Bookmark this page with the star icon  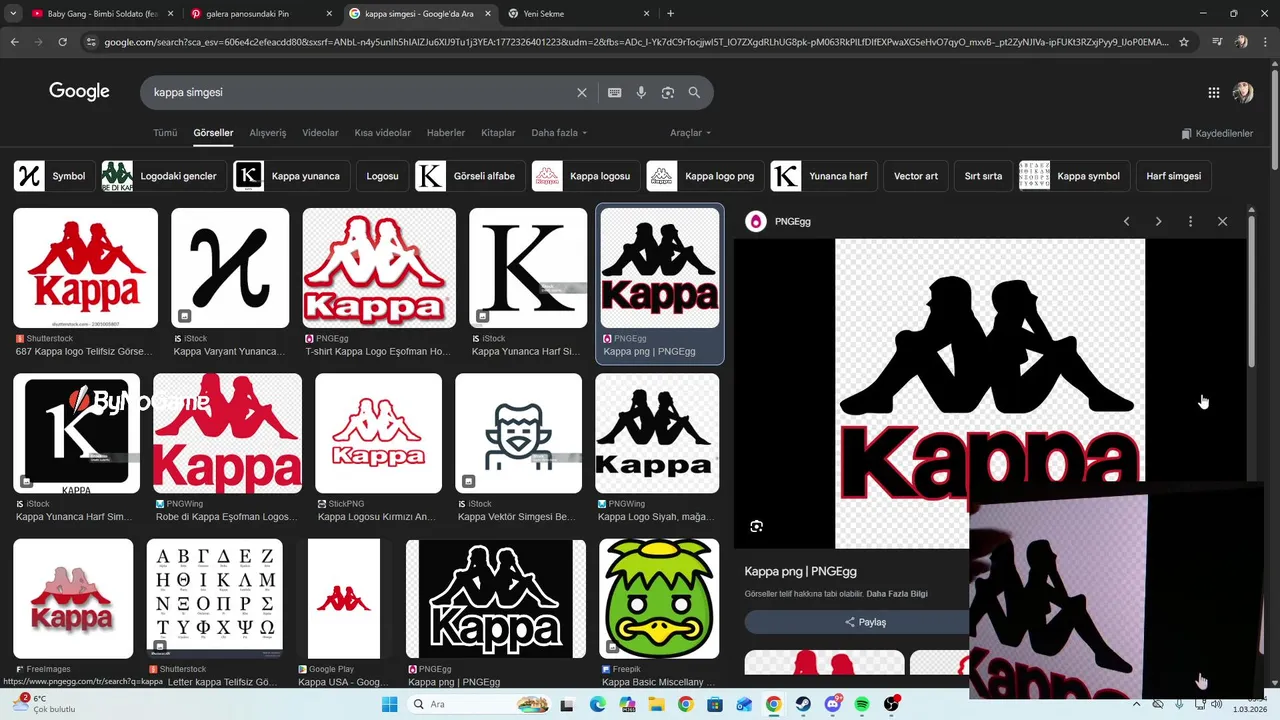coord(1184,42)
